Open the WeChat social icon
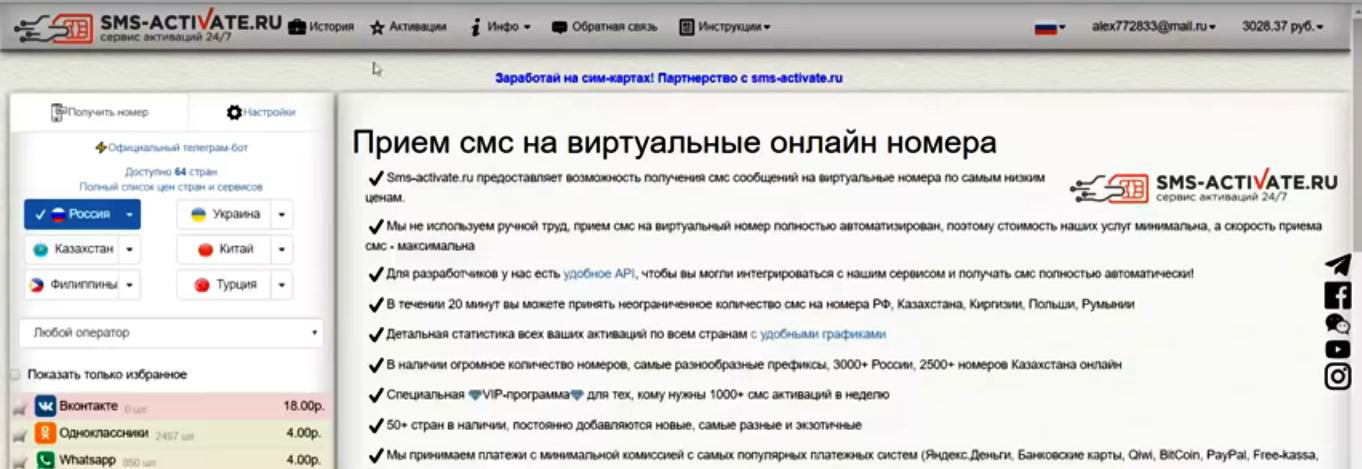This screenshot has width=1362, height=469. 1337,323
